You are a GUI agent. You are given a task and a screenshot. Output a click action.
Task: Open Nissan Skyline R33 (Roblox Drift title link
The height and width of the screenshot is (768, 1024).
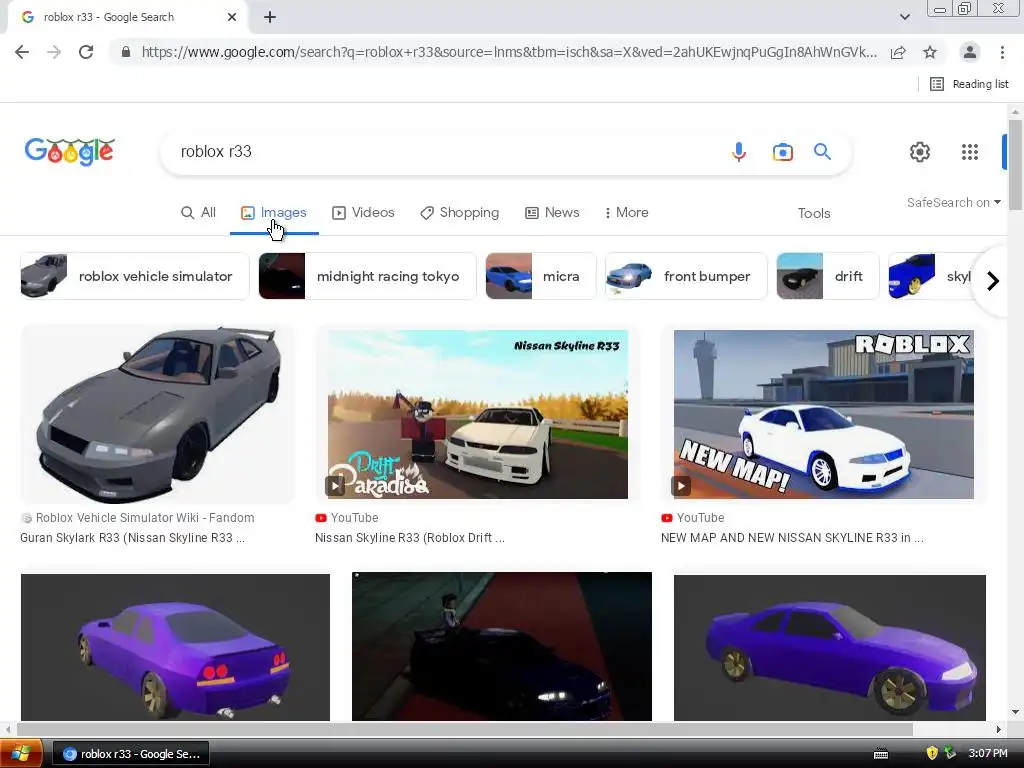click(410, 538)
